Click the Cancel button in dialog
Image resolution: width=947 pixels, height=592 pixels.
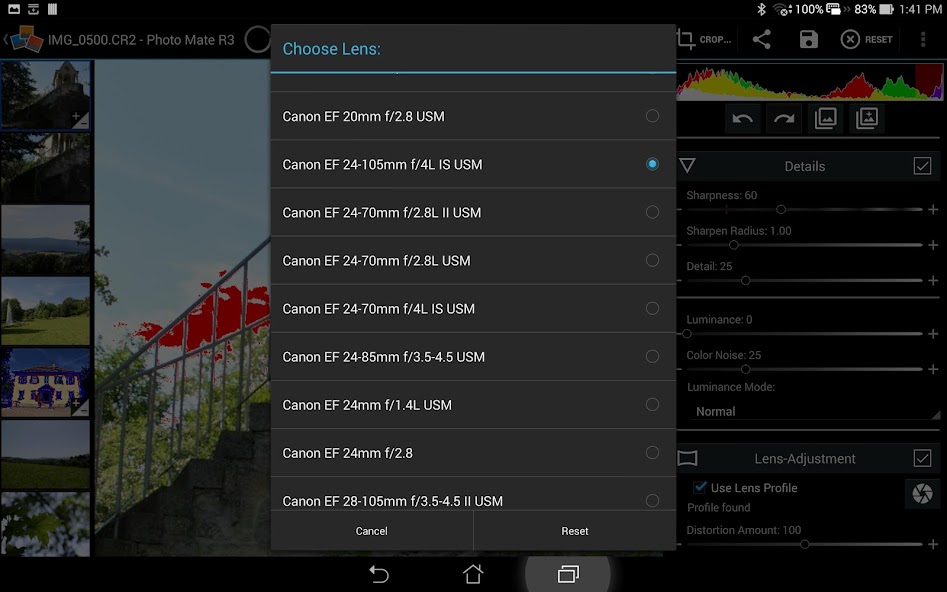click(371, 531)
